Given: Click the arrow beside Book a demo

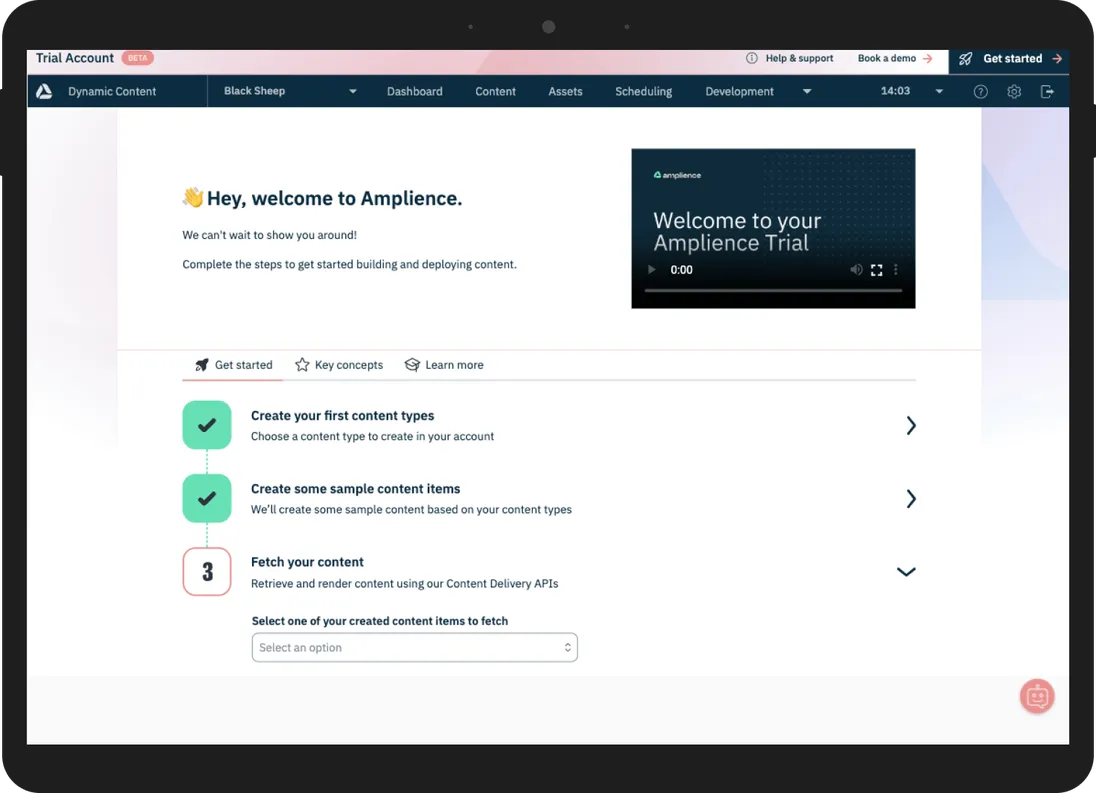Looking at the screenshot, I should tap(928, 59).
